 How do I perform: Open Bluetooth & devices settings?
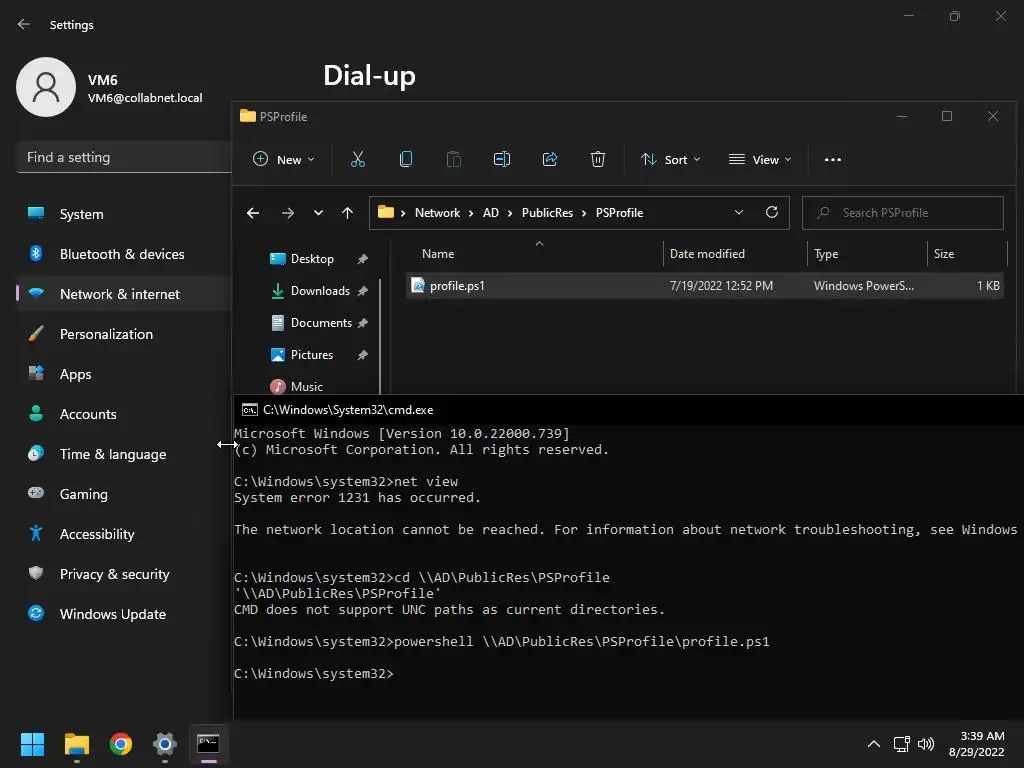coord(121,254)
